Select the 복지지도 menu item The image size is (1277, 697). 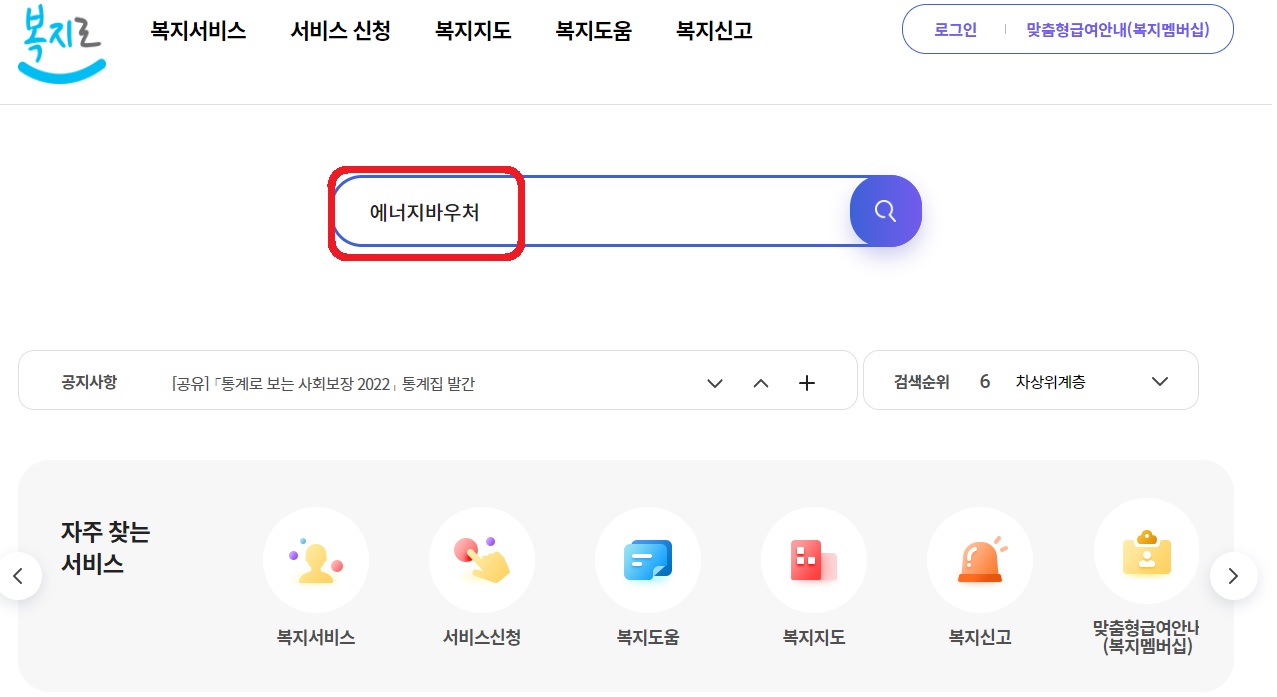(472, 31)
